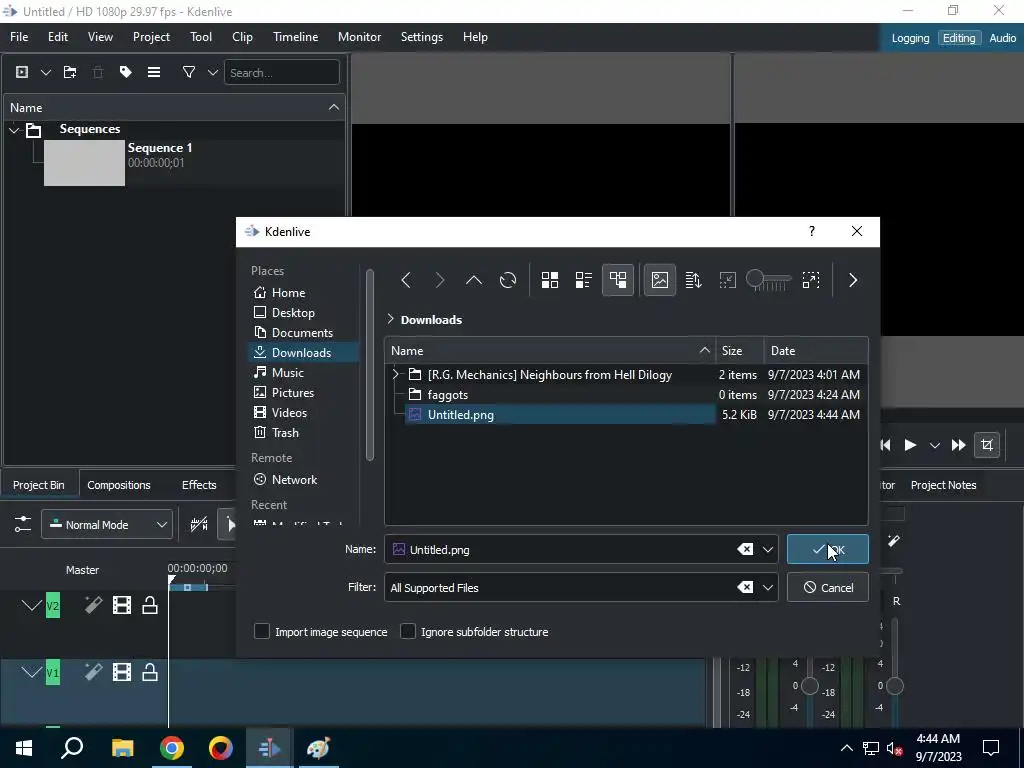Open the Project menu
This screenshot has width=1024, height=768.
(151, 37)
